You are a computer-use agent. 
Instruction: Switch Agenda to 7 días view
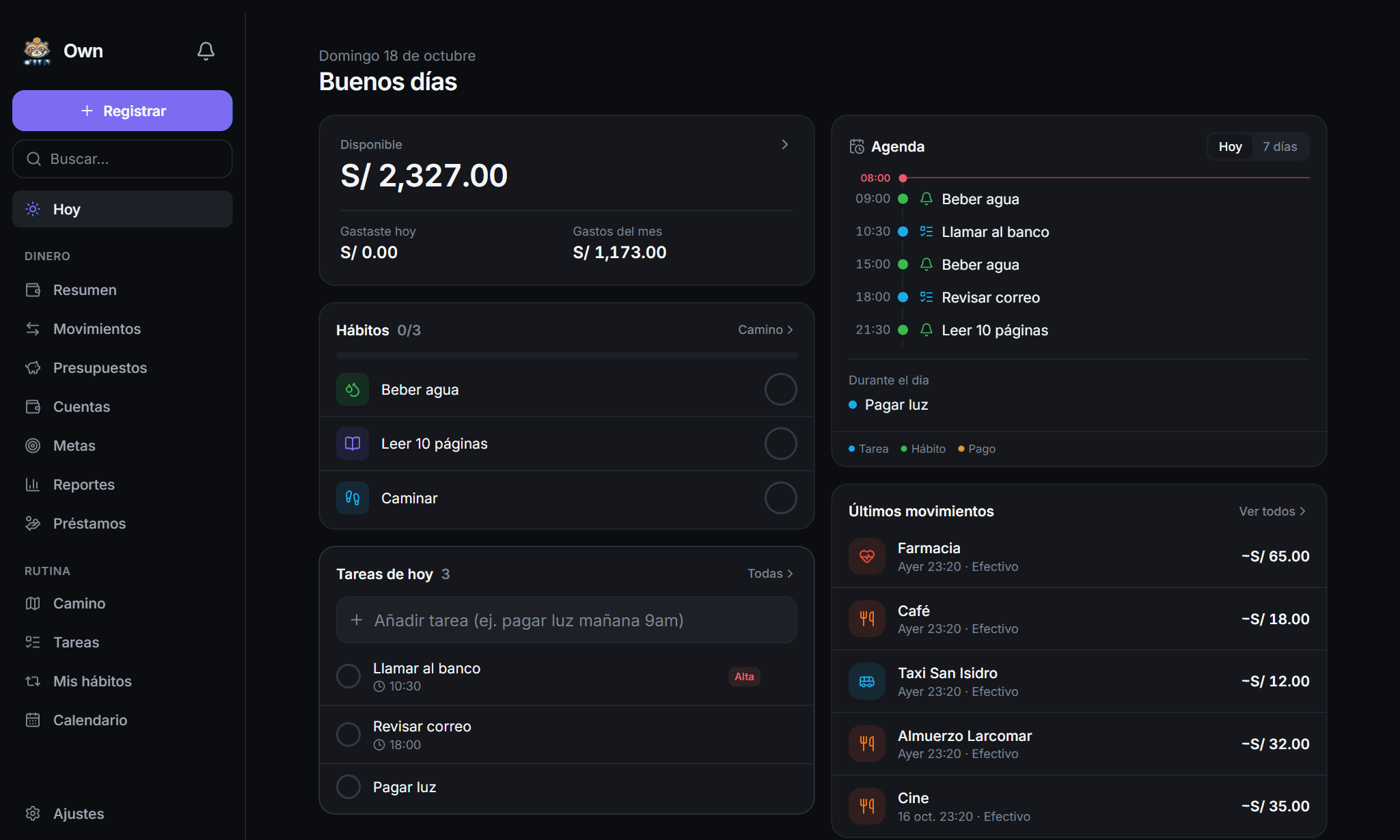1280,147
